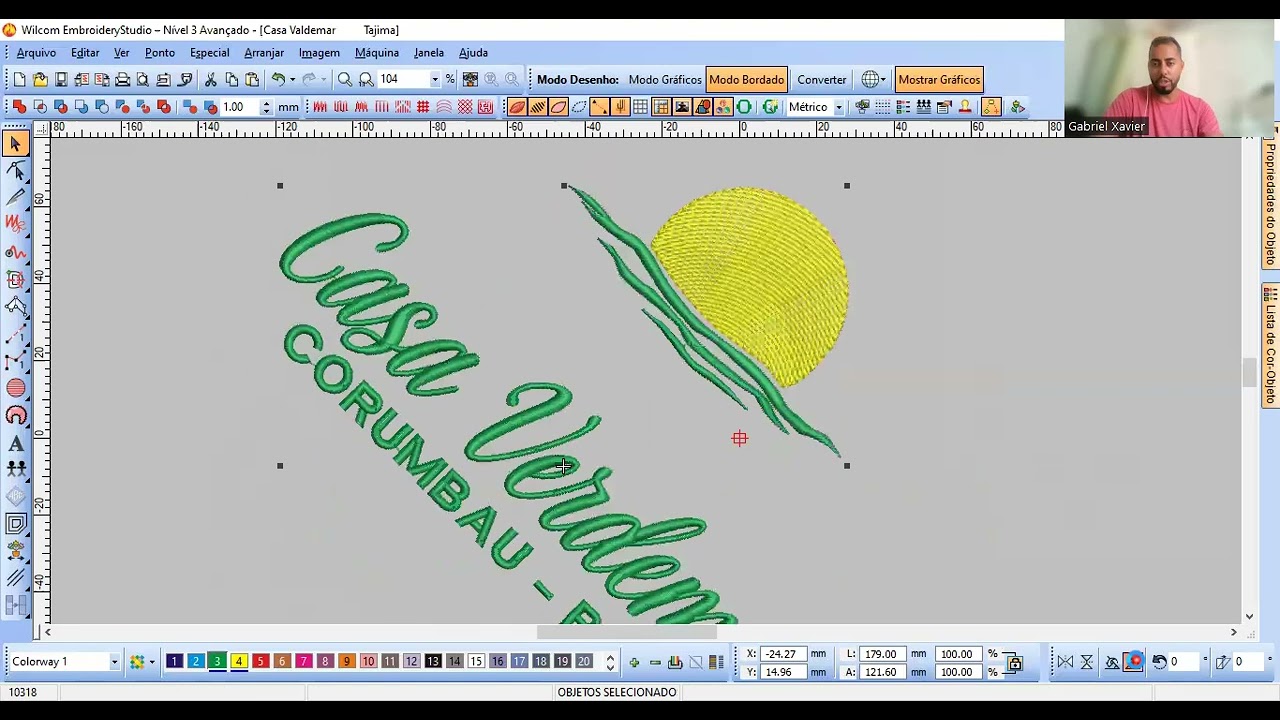Open the Métrico units dropdown
The width and height of the screenshot is (1280, 720).
(839, 108)
